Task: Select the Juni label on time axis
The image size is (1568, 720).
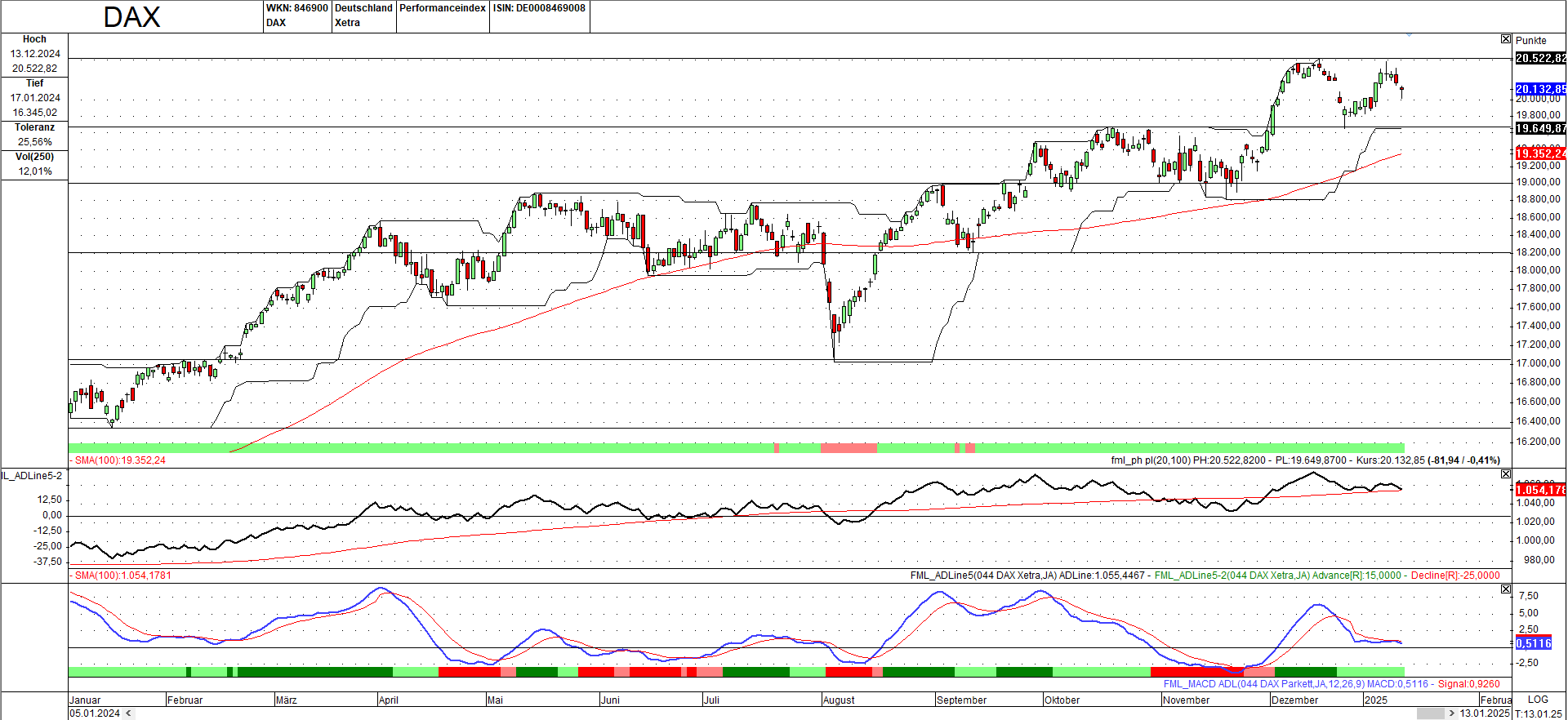Action: [610, 700]
